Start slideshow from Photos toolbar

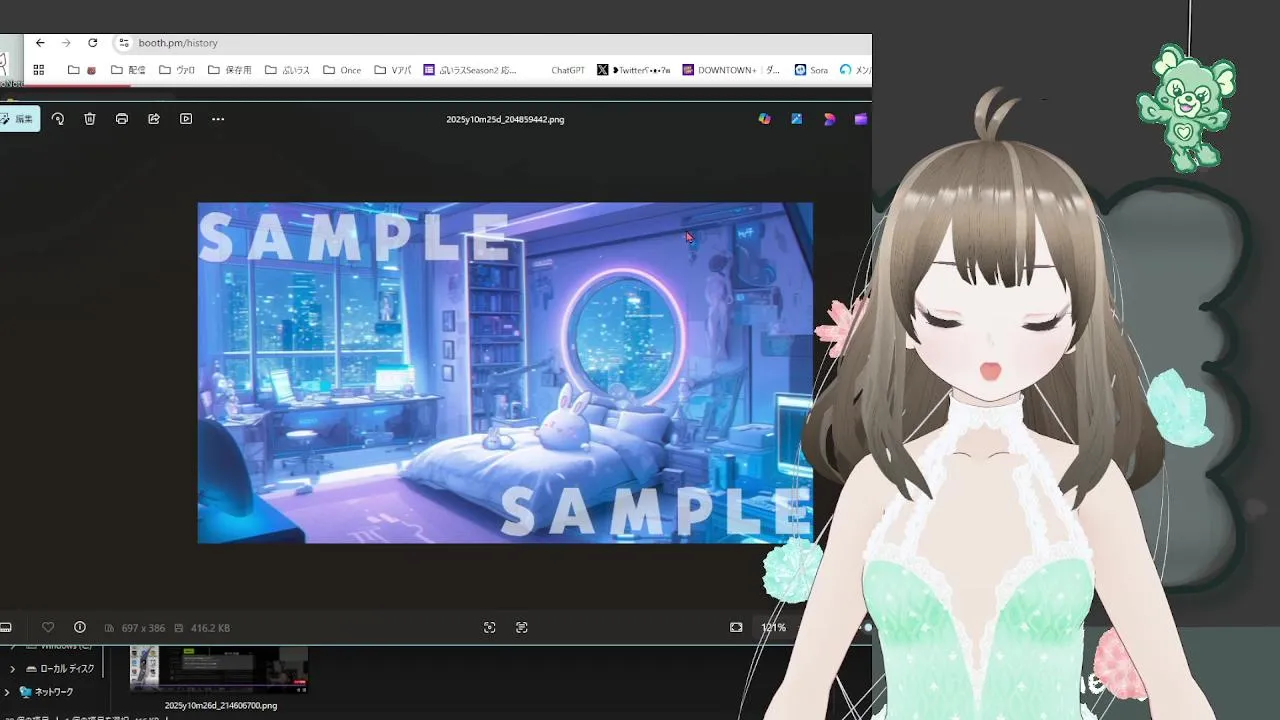coord(186,119)
